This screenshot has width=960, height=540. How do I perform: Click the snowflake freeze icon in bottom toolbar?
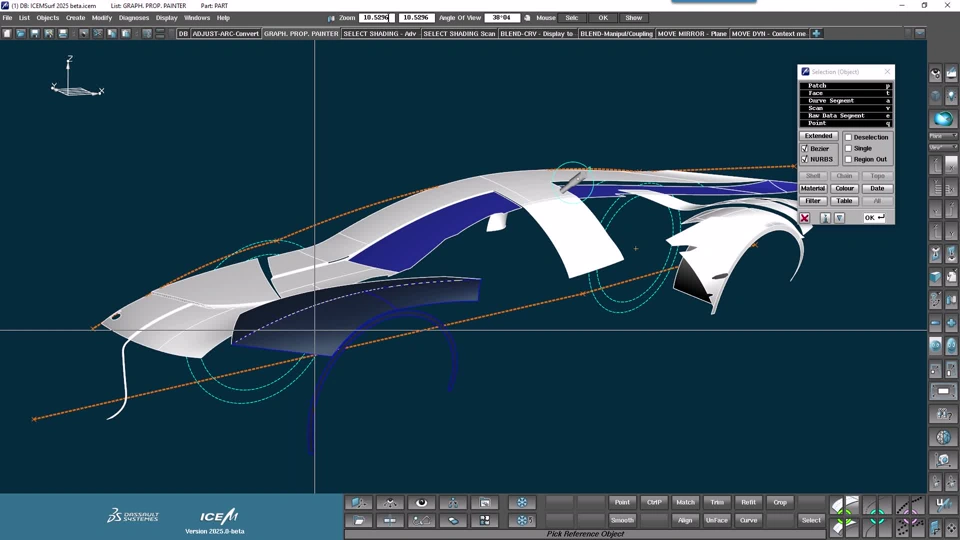point(522,503)
